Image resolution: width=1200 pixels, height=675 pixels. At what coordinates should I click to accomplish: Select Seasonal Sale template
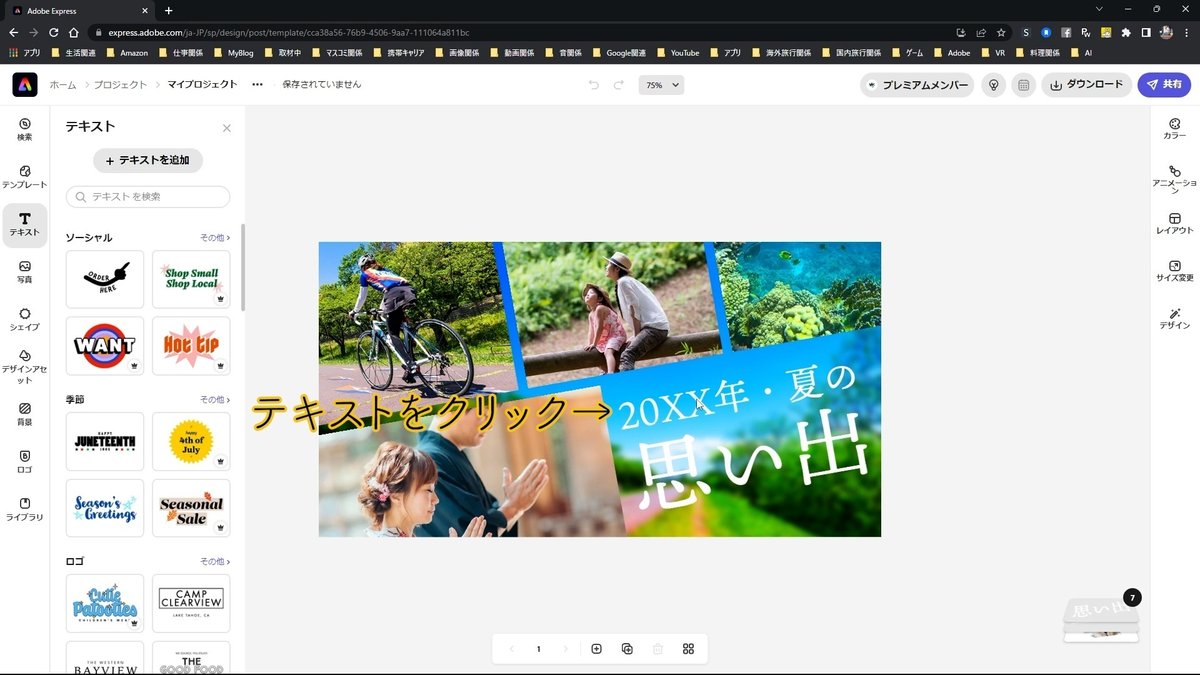pyautogui.click(x=191, y=508)
